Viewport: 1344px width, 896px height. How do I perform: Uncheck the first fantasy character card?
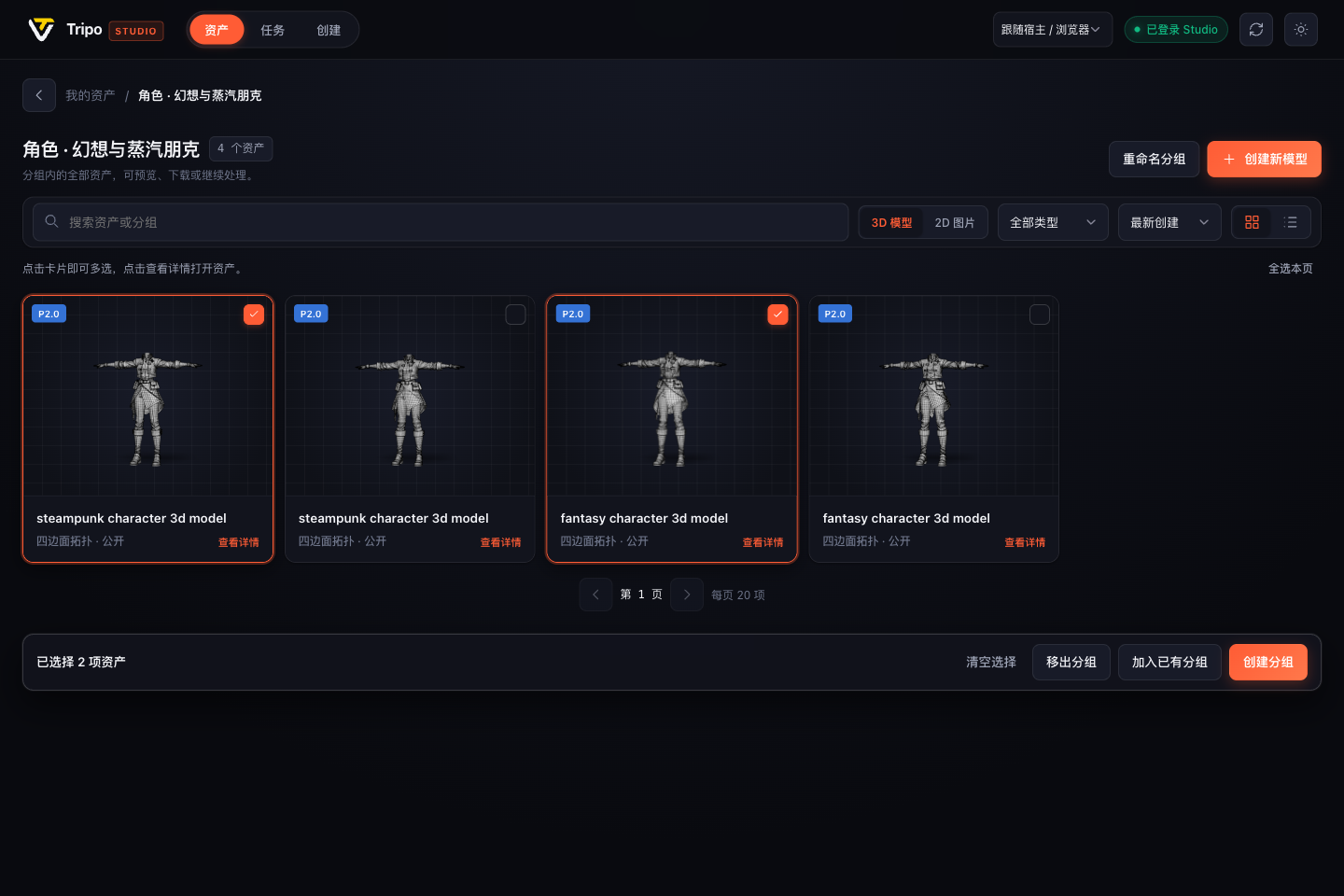(x=777, y=315)
